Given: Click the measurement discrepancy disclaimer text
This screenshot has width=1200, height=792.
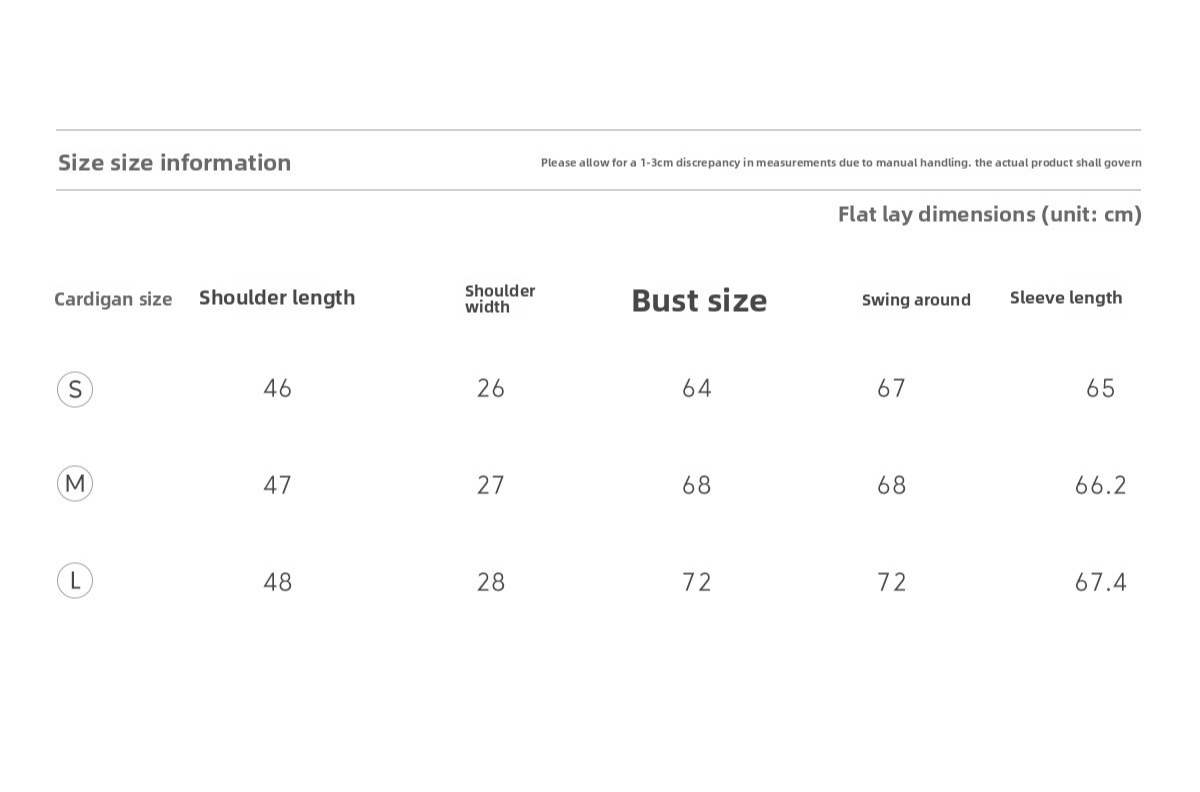Looking at the screenshot, I should 841,163.
